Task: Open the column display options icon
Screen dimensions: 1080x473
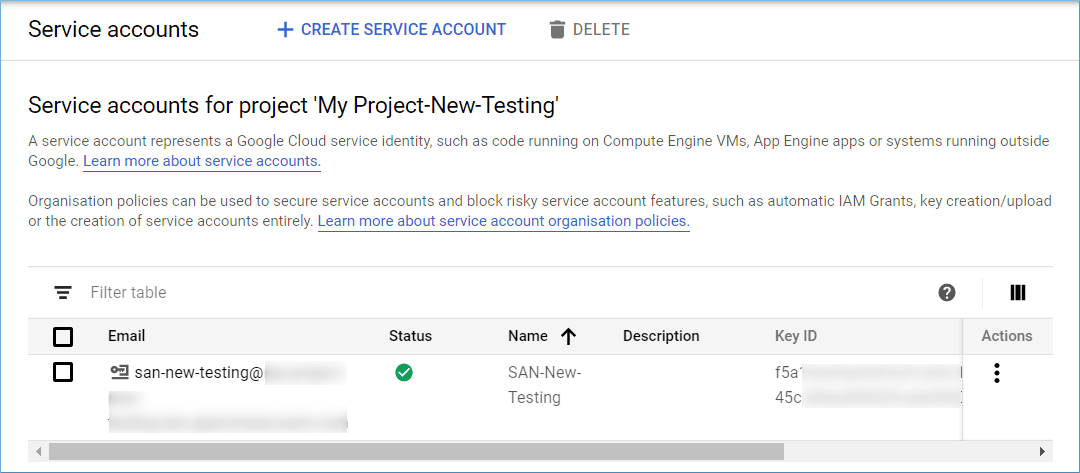Action: tap(1018, 293)
